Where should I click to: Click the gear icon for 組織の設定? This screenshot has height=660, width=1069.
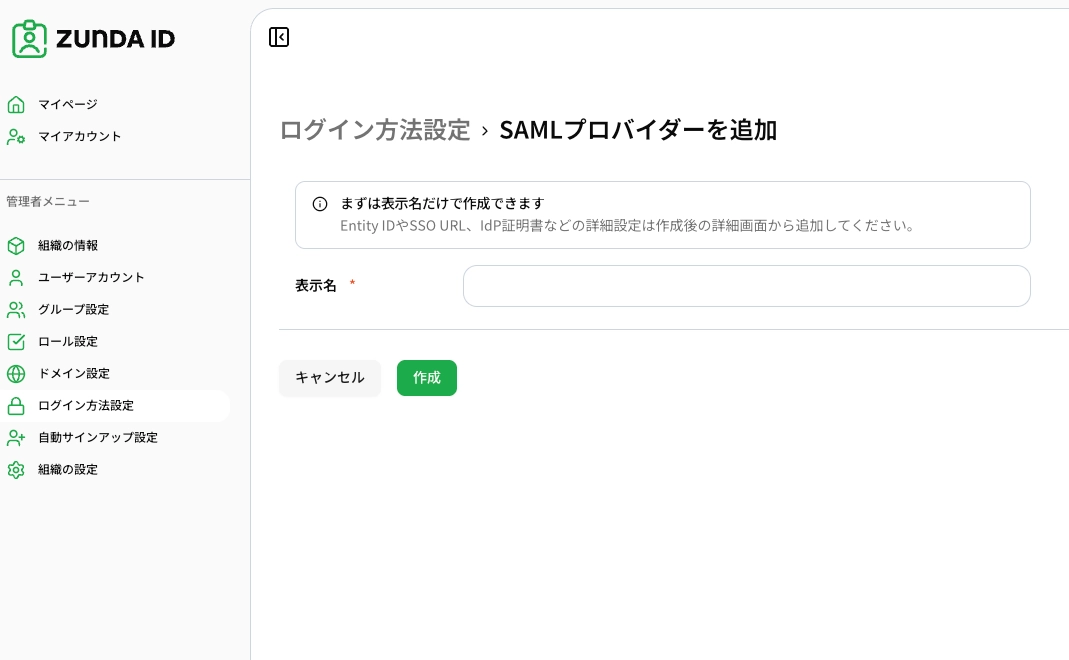[16, 470]
